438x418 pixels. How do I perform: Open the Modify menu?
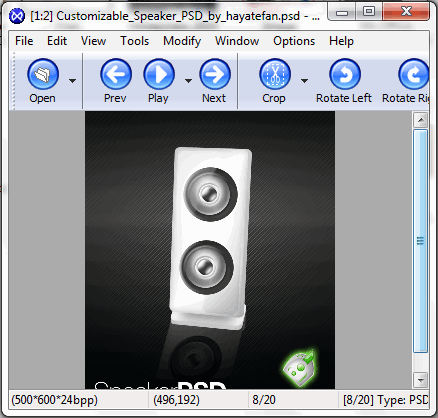(x=182, y=41)
